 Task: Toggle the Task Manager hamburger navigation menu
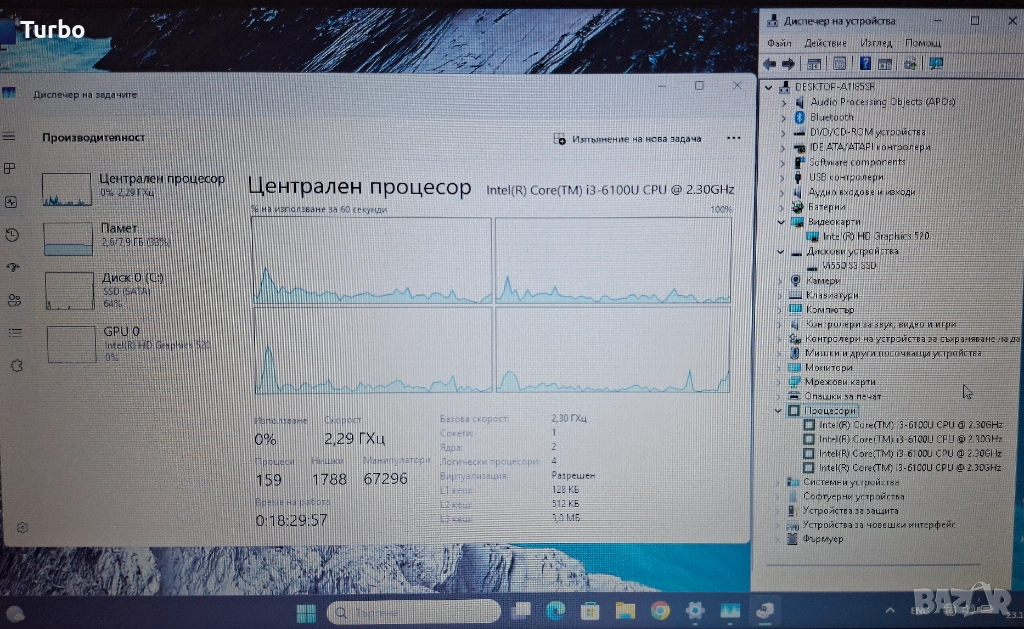tap(9, 136)
